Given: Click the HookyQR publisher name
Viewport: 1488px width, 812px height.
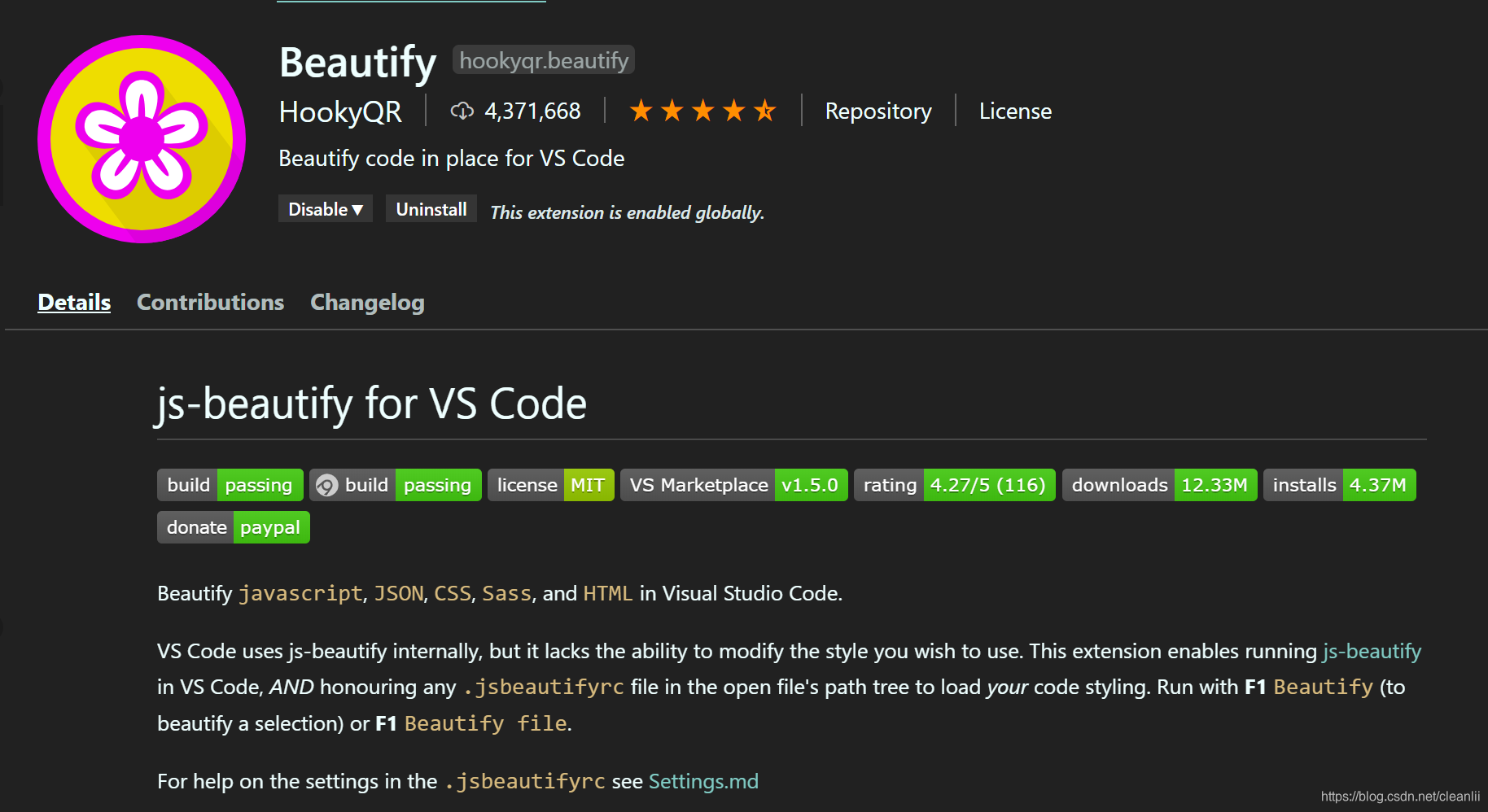Looking at the screenshot, I should [x=340, y=111].
